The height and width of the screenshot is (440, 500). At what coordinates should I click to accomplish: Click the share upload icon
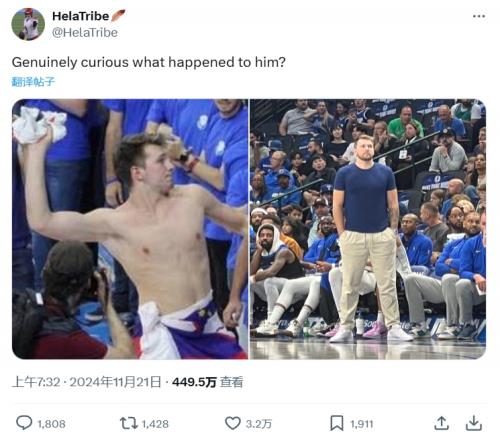[x=441, y=423]
